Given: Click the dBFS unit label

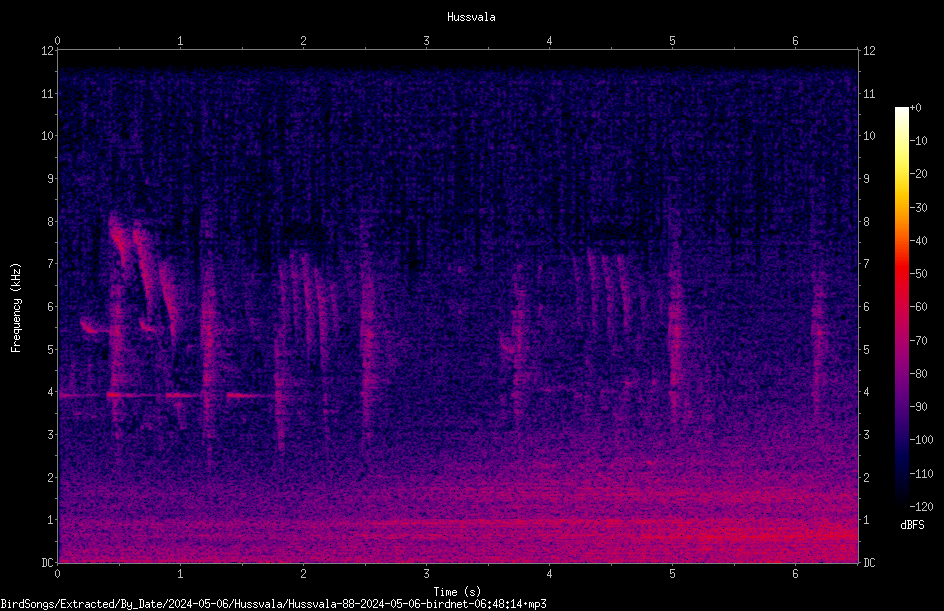Looking at the screenshot, I should click(912, 525).
